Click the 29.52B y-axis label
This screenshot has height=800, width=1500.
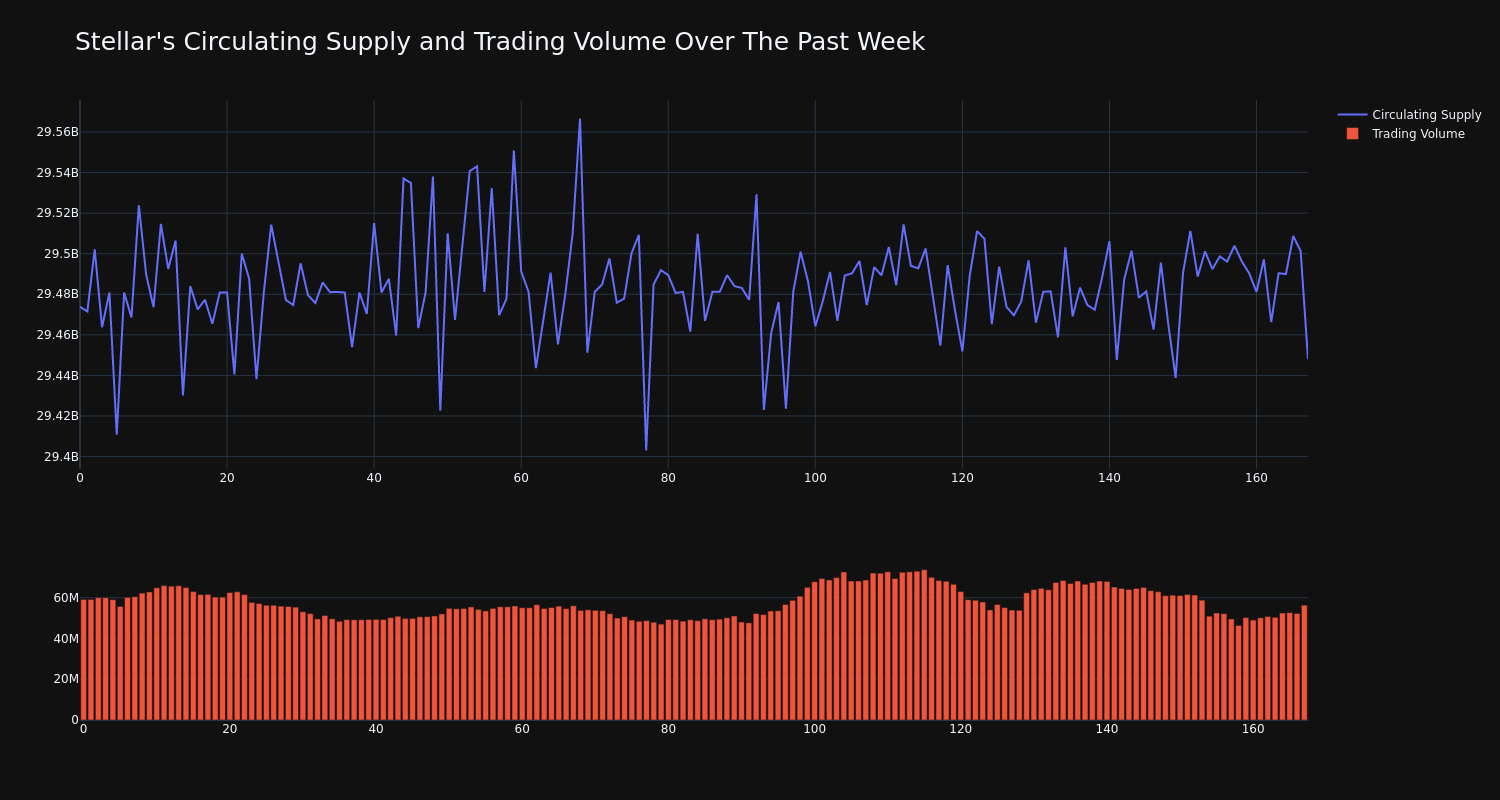(x=57, y=213)
